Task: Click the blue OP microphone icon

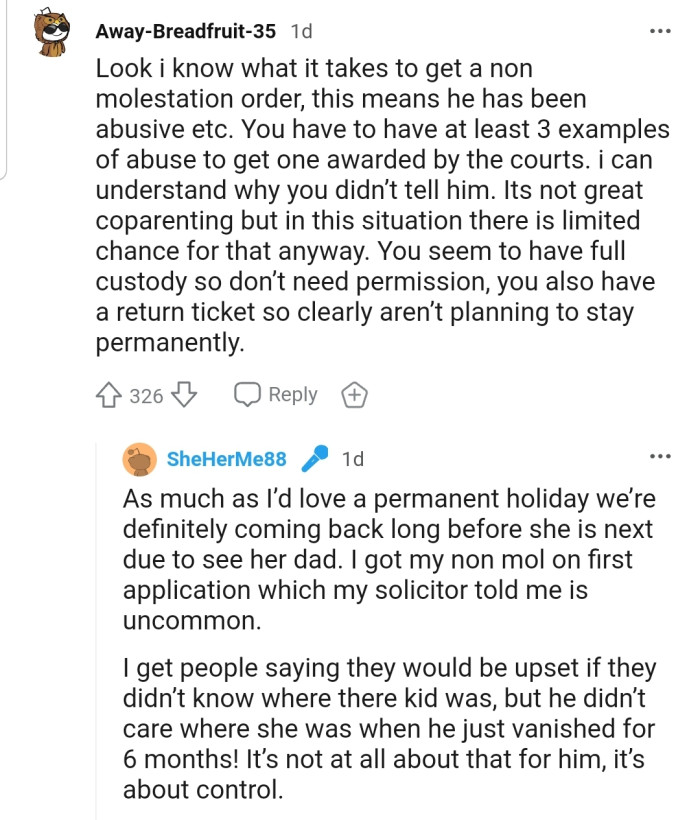Action: click(316, 459)
